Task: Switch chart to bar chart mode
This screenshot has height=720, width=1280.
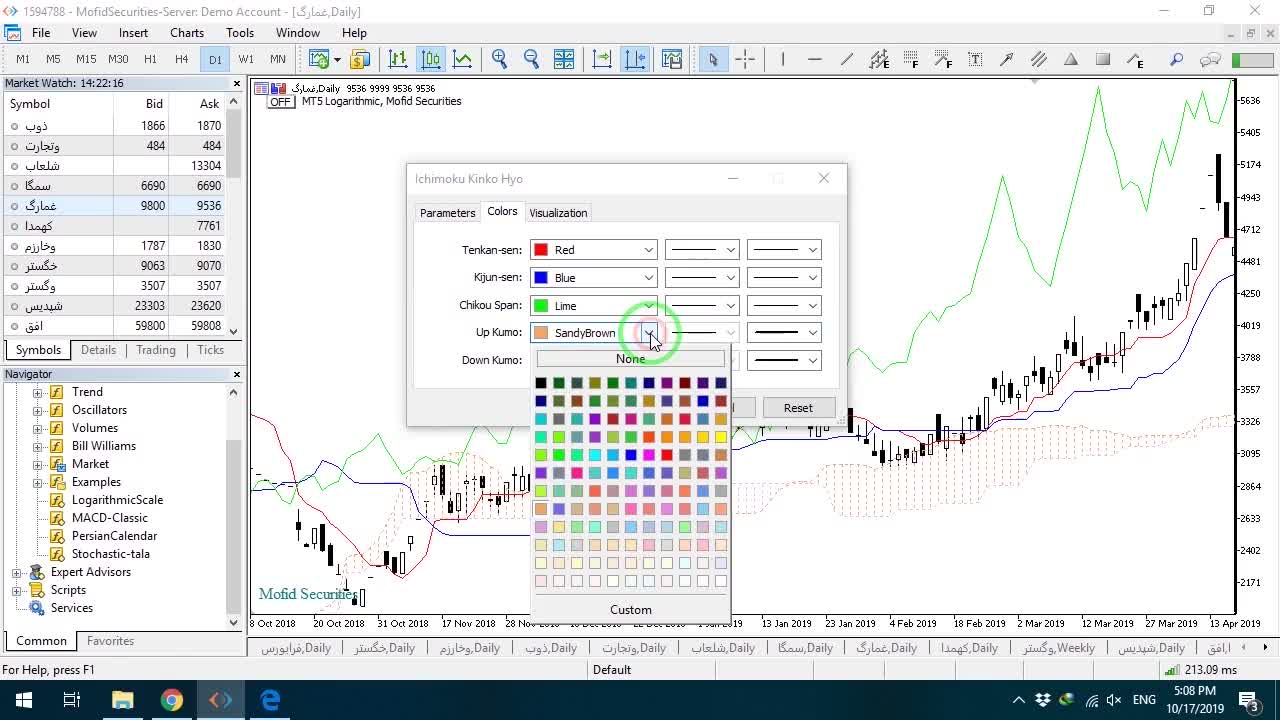Action: (398, 60)
